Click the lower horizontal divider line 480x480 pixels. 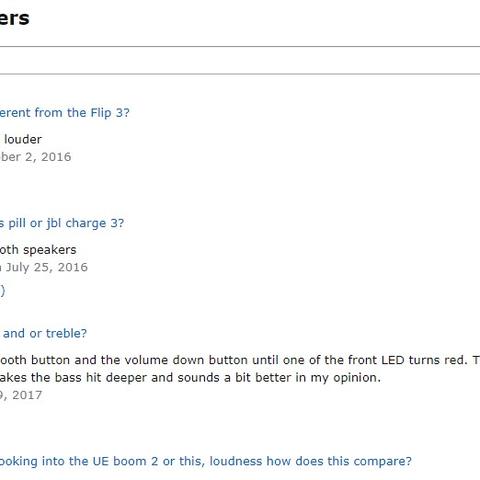240,74
